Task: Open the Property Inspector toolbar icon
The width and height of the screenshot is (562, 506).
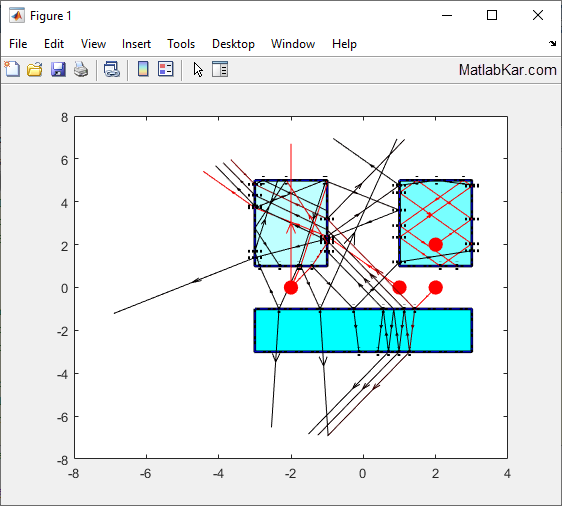Action: point(220,69)
